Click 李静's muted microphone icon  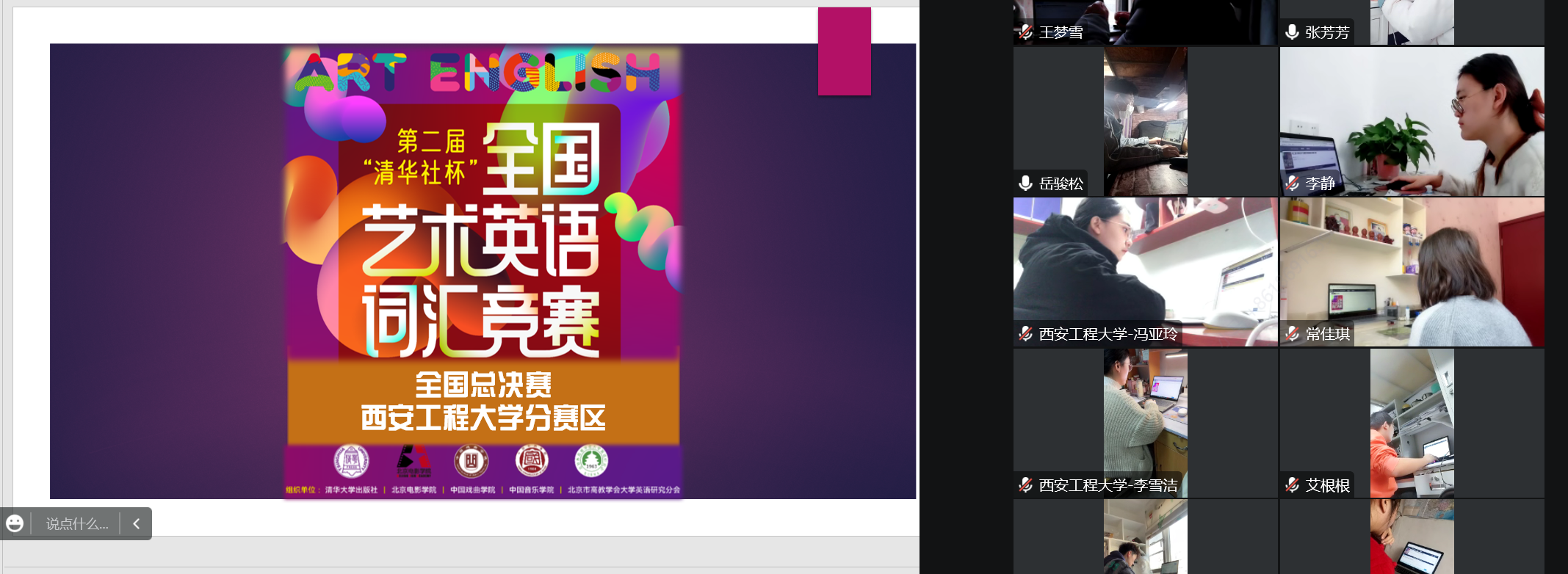1292,184
